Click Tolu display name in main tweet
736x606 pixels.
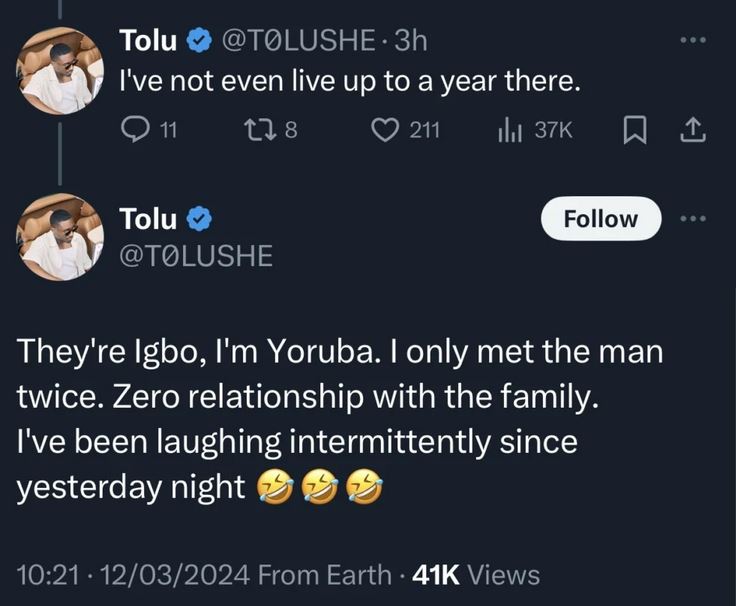point(148,218)
